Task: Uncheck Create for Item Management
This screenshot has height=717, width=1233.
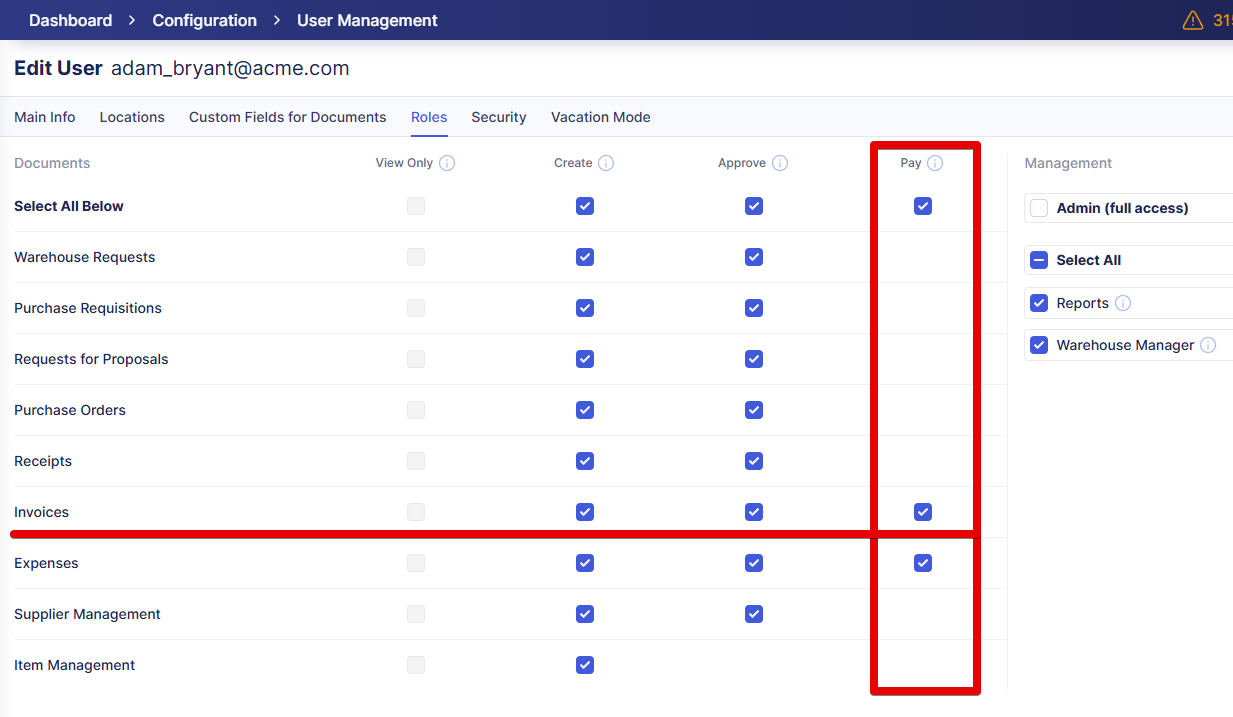Action: [585, 665]
